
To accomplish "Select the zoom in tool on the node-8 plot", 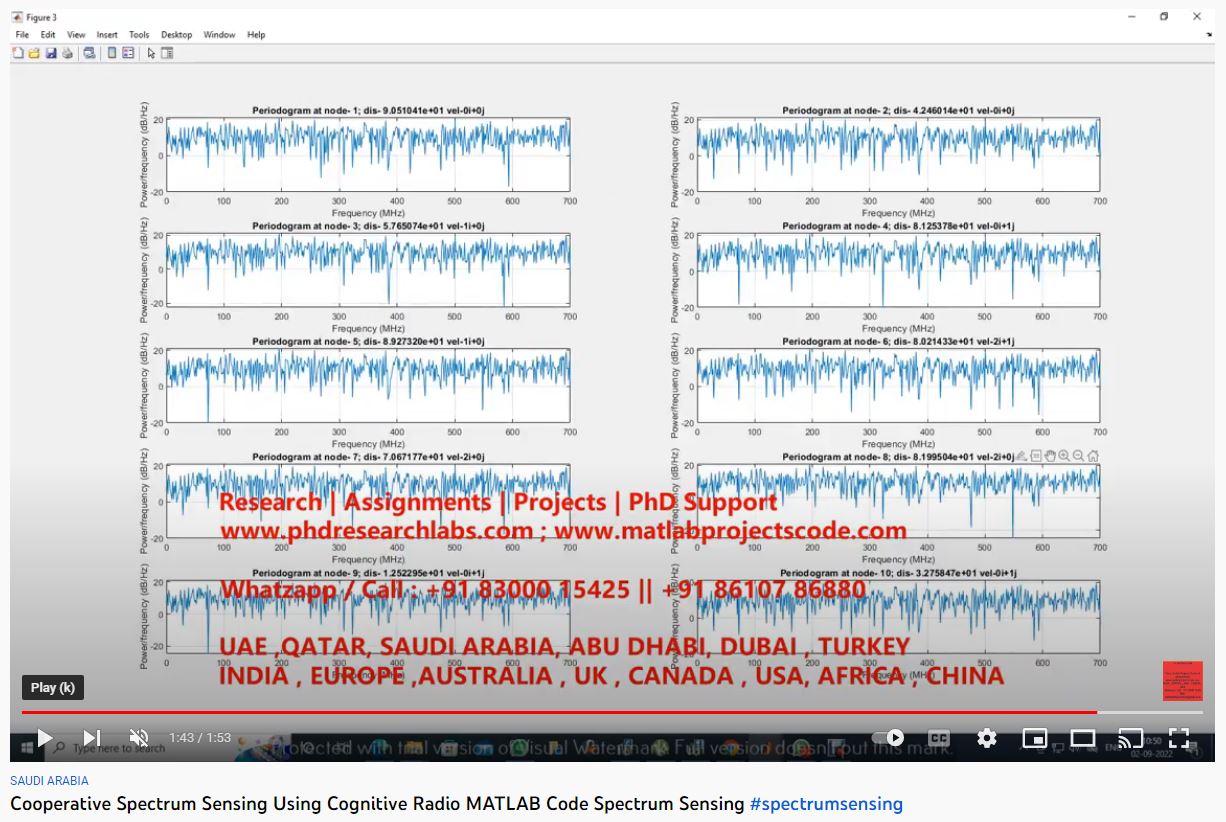I will pyautogui.click(x=1064, y=456).
